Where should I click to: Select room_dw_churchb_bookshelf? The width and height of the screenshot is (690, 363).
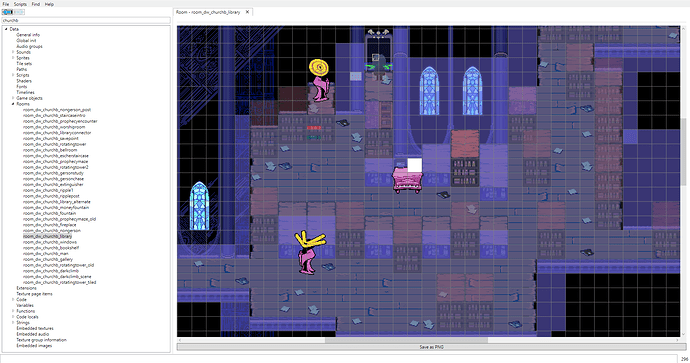pyautogui.click(x=51, y=248)
